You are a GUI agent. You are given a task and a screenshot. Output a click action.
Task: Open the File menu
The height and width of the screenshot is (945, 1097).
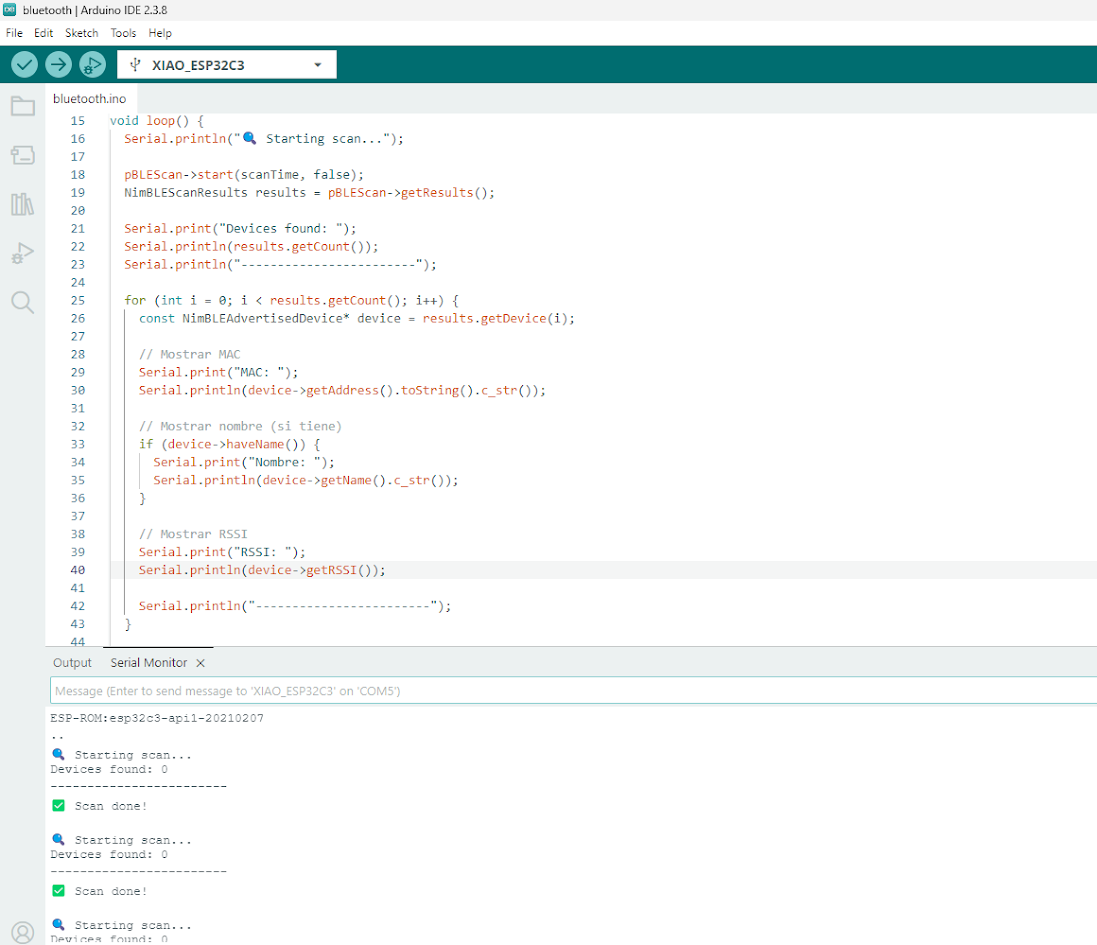(14, 33)
